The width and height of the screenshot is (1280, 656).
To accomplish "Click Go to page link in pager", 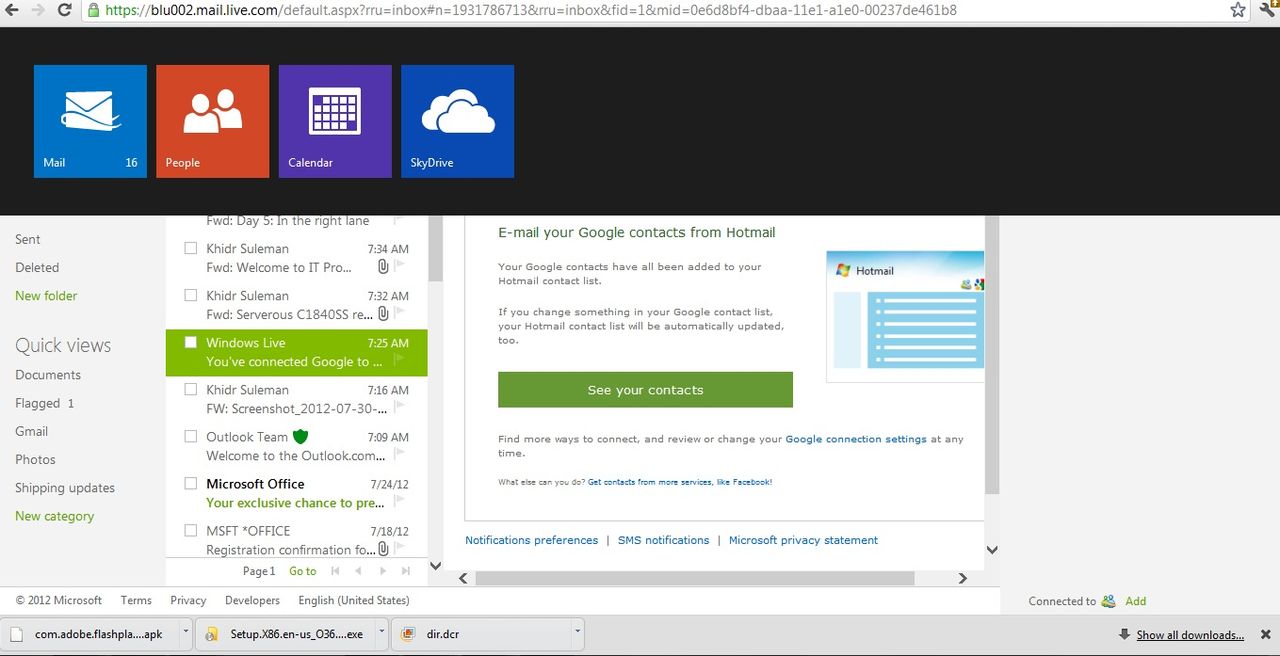I will click(x=302, y=571).
